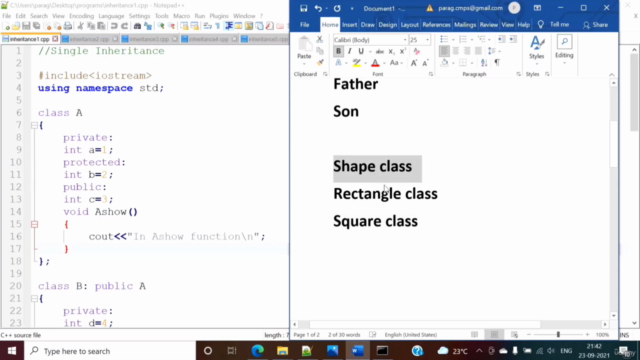Click the Notepad++ Find binoculars icon
Viewport: 640px width, 360px height.
[137, 26]
